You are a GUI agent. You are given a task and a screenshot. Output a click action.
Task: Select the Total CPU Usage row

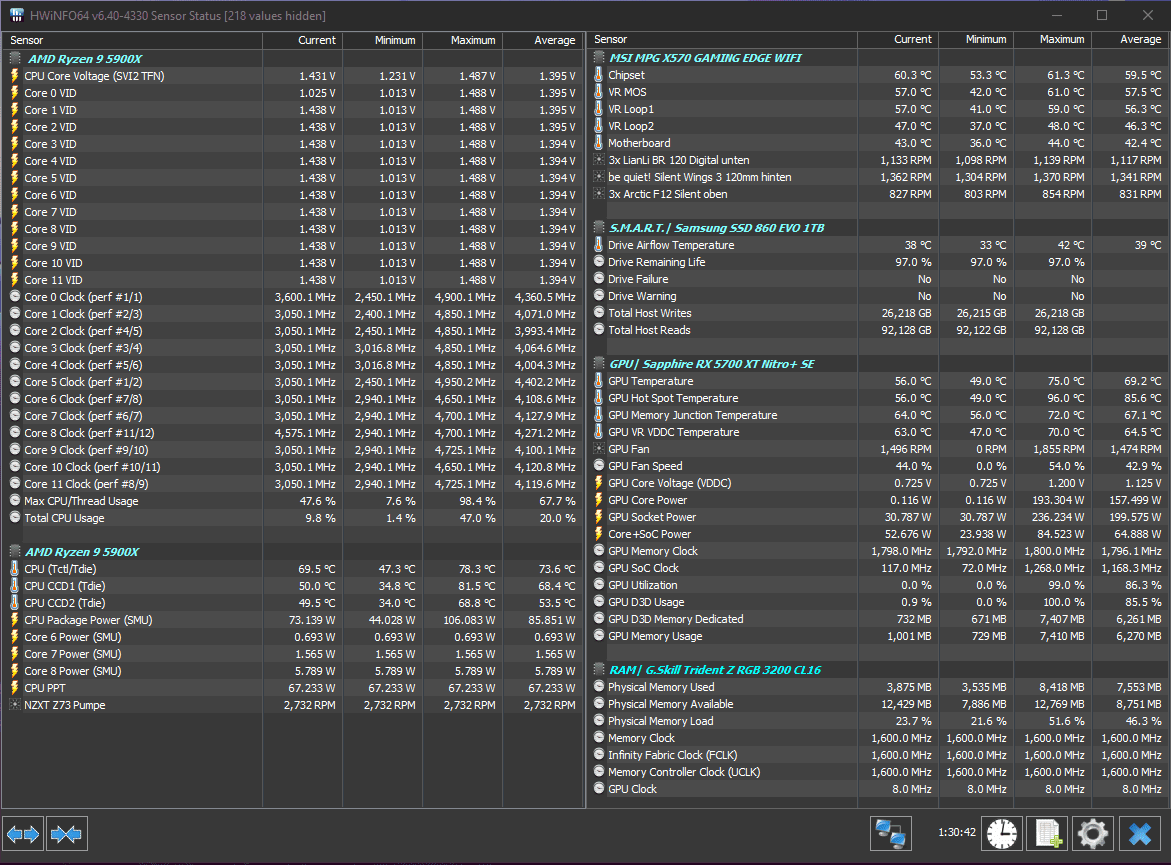click(x=293, y=518)
